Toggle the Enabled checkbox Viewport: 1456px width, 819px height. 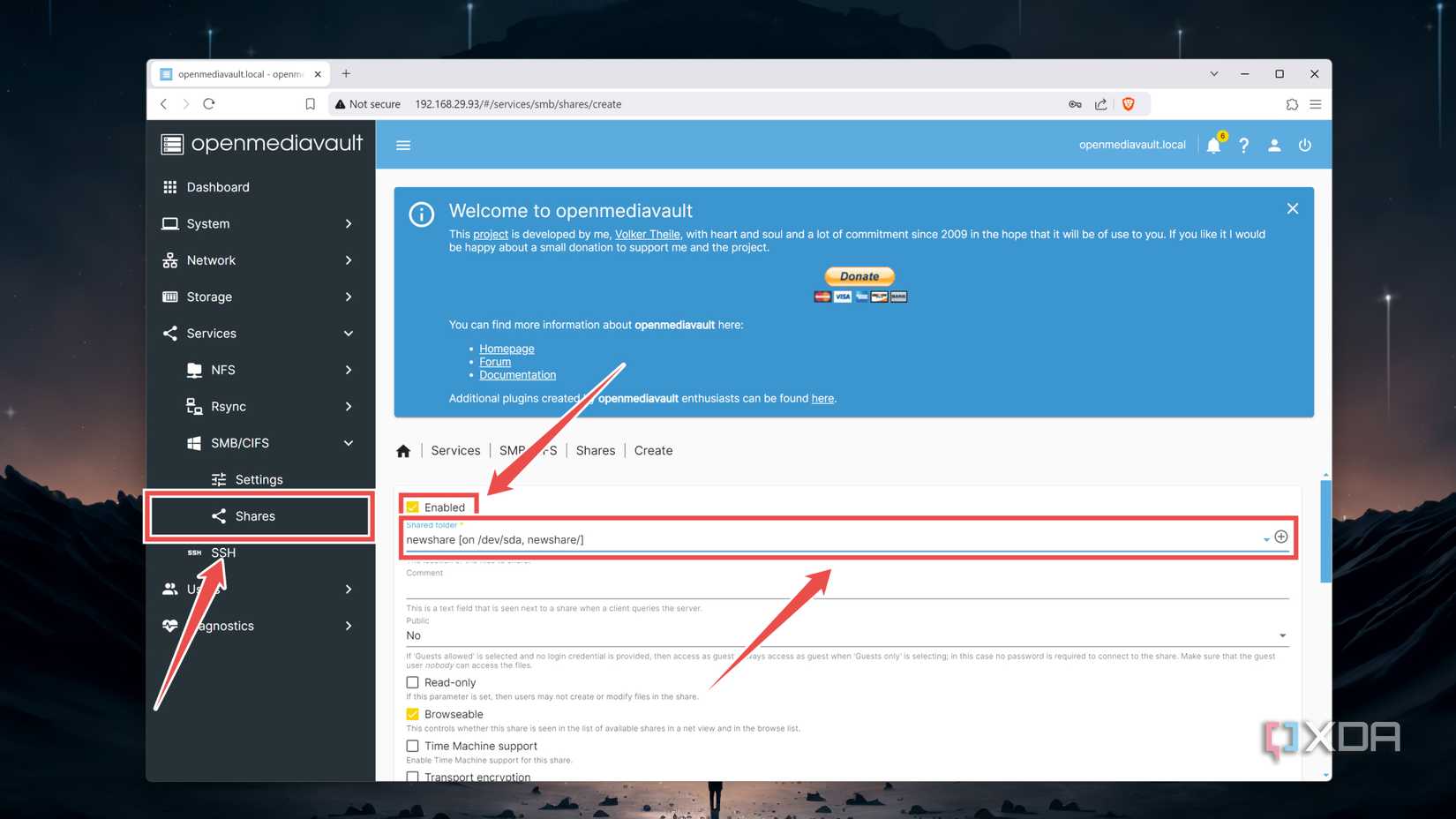coord(412,507)
